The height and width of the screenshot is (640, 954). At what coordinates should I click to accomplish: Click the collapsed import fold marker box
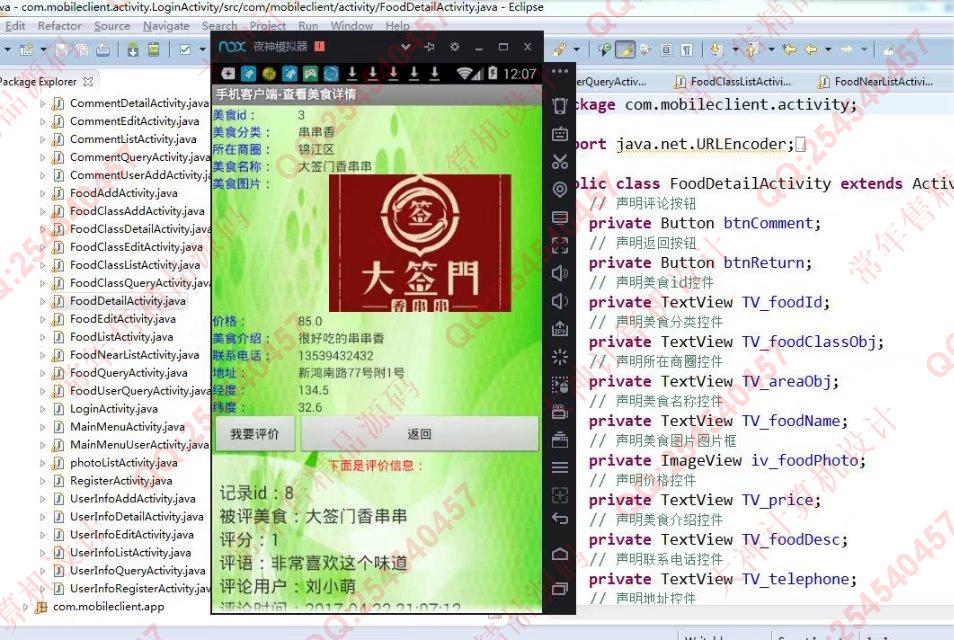pos(801,144)
